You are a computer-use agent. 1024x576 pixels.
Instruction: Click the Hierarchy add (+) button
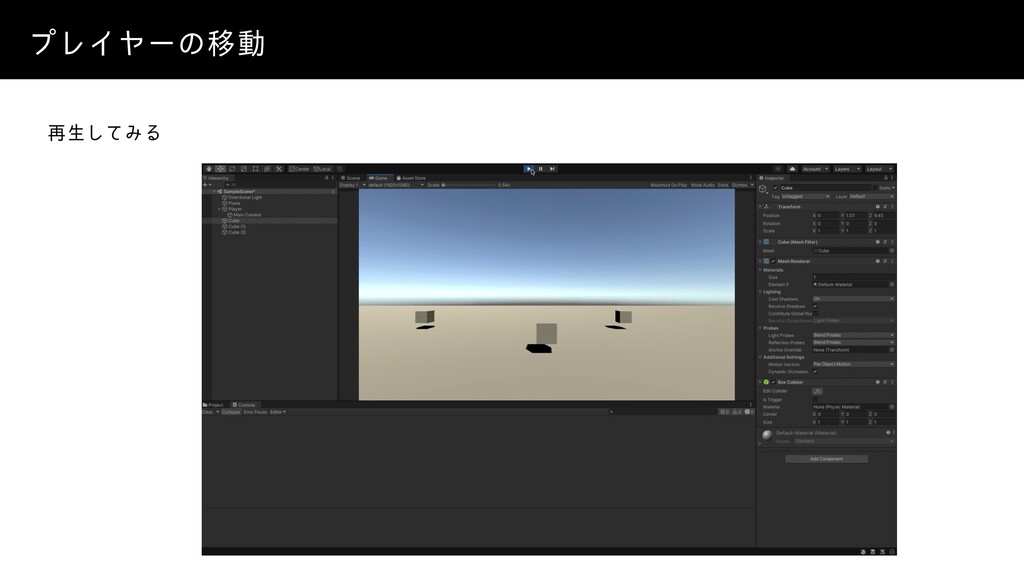click(x=206, y=185)
